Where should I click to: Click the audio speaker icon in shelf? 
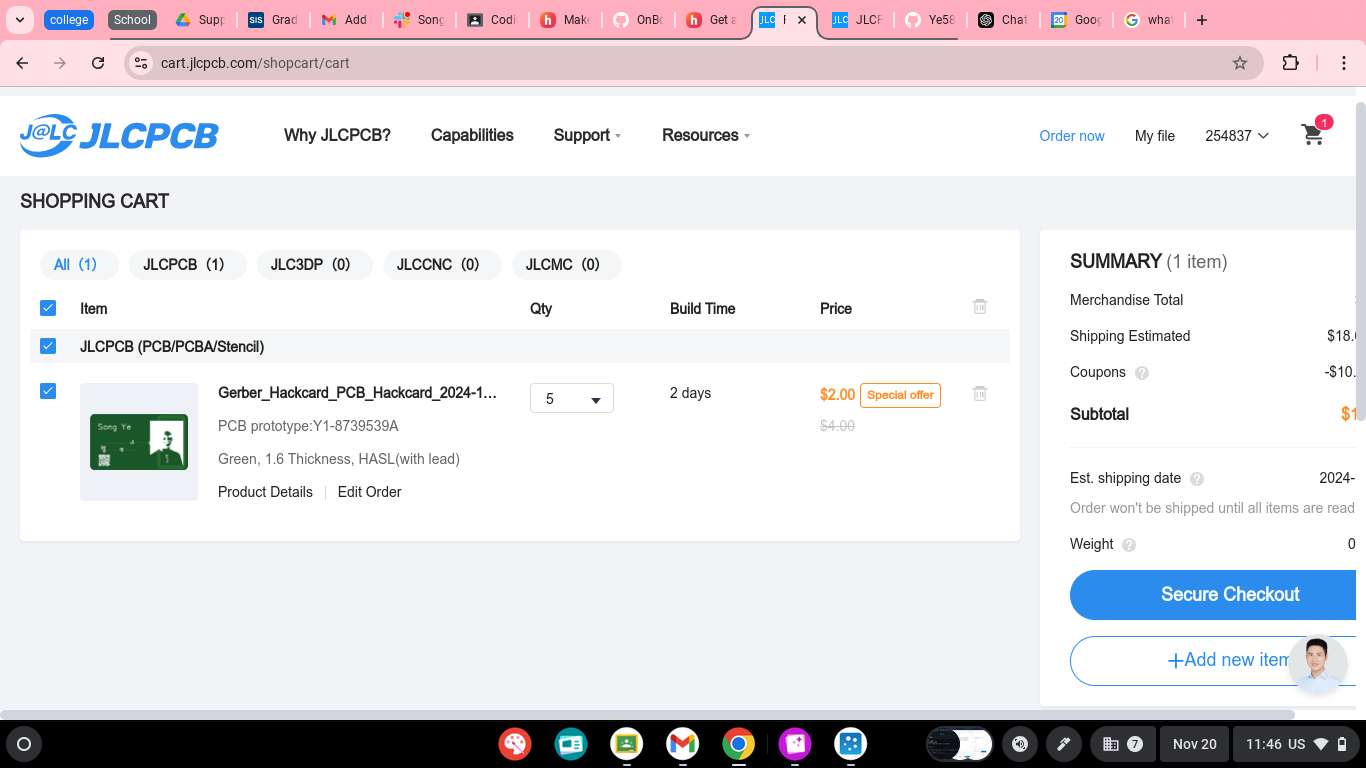tap(1020, 744)
